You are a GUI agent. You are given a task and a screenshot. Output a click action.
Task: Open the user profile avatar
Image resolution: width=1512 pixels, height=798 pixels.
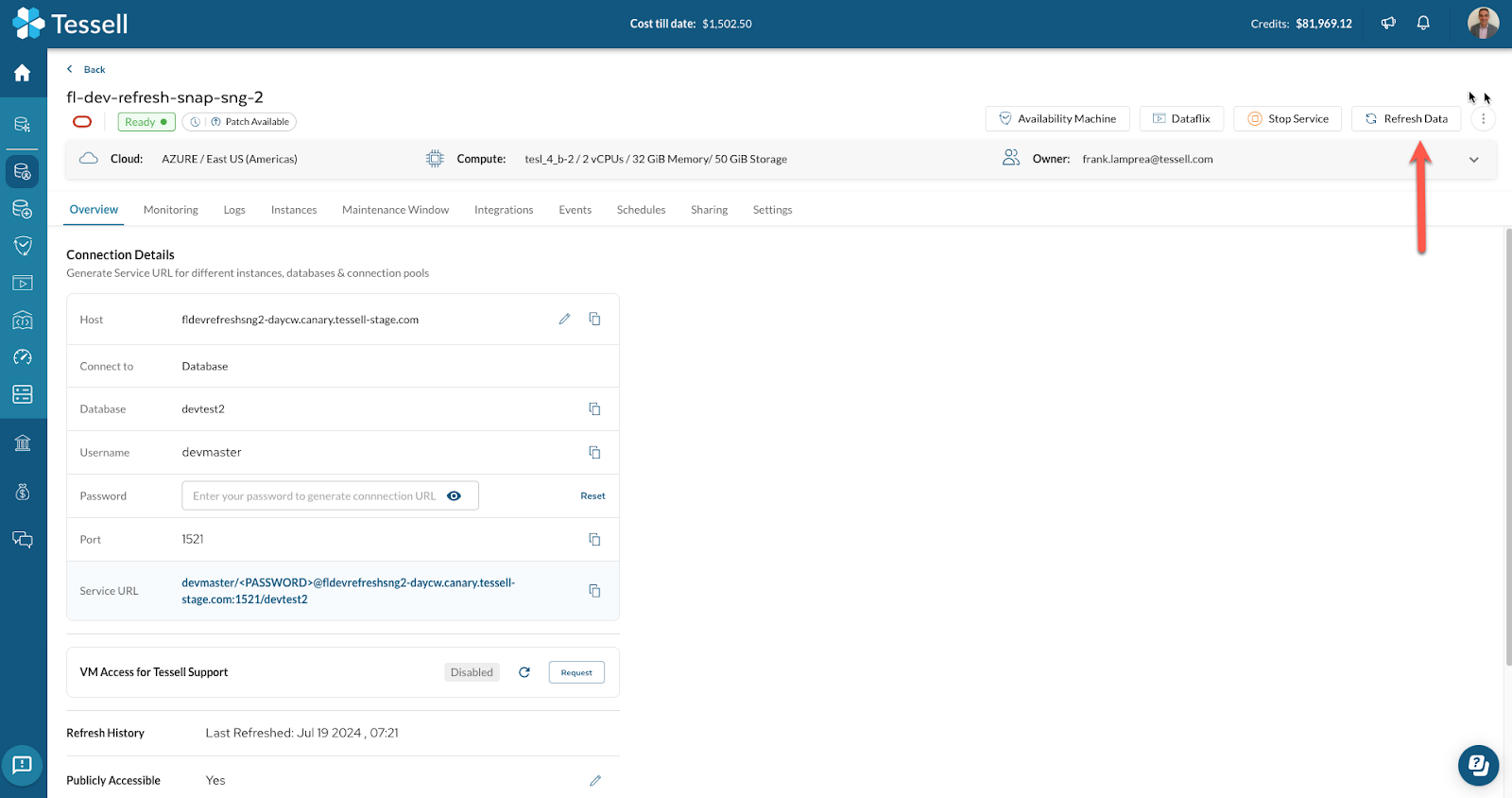click(x=1483, y=23)
